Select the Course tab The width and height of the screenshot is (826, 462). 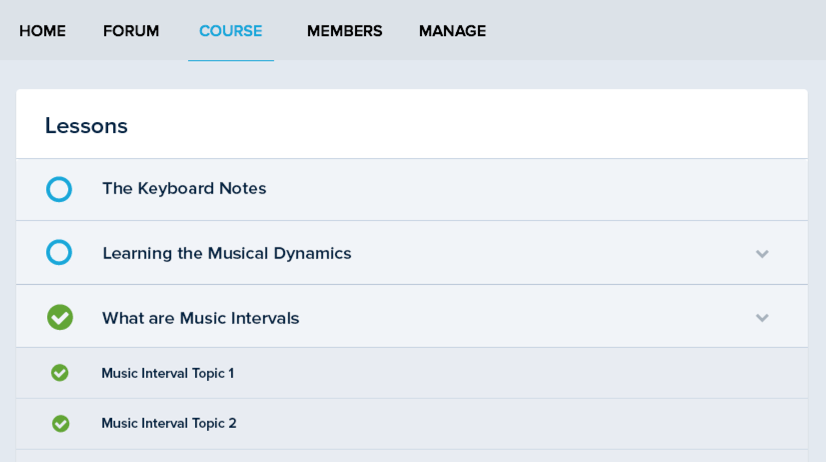[230, 31]
